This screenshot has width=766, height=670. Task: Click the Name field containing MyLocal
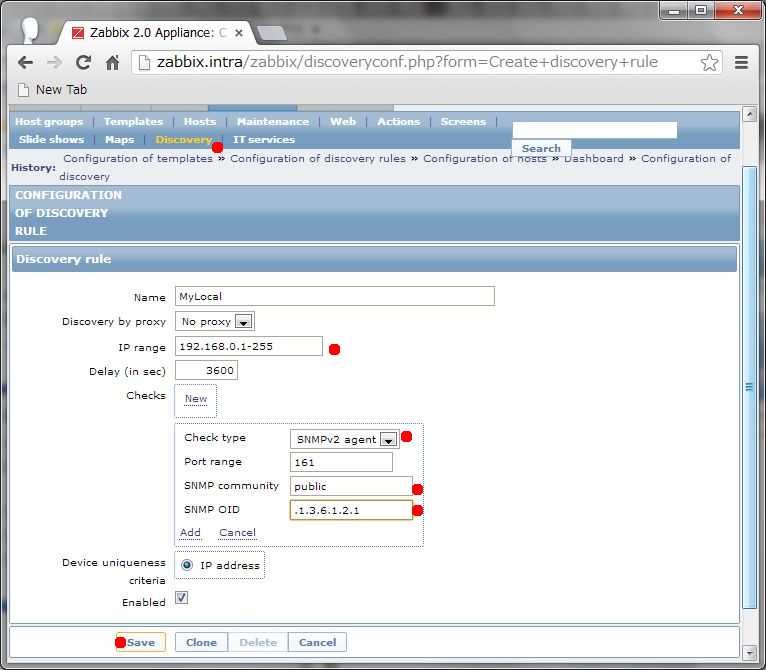[335, 296]
